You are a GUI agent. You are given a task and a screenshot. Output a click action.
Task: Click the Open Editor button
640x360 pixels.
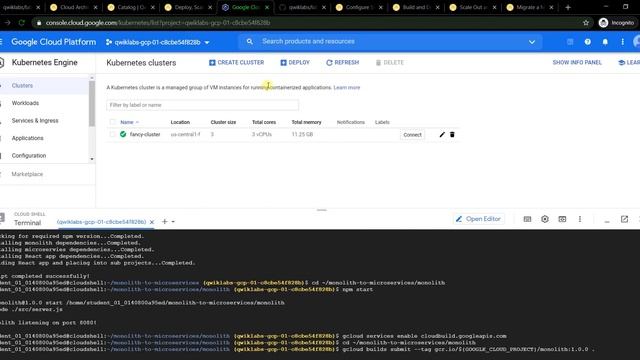click(478, 219)
